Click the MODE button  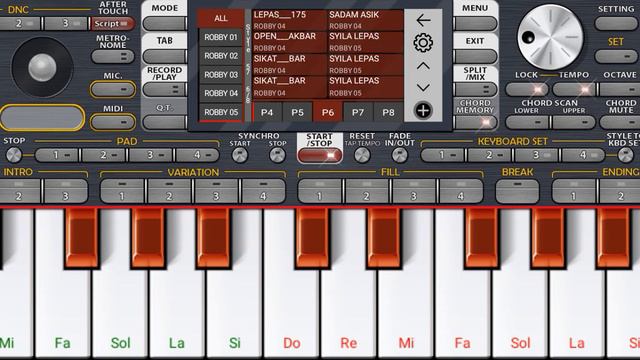pos(164,24)
